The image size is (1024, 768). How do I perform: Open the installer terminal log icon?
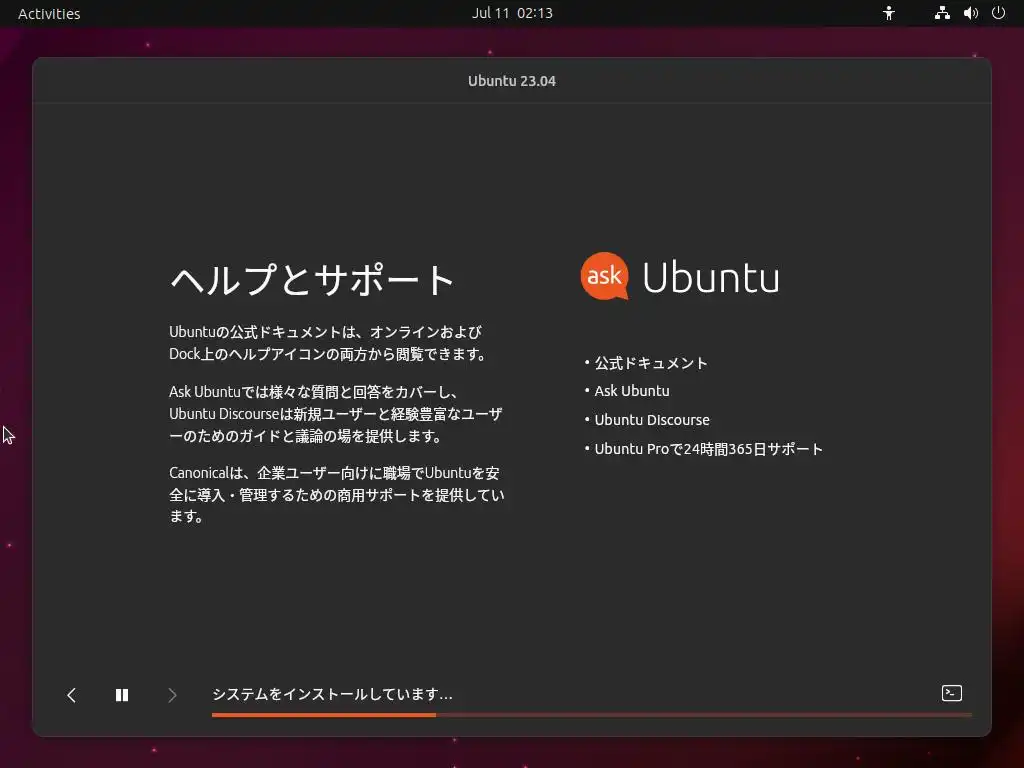[952, 693]
